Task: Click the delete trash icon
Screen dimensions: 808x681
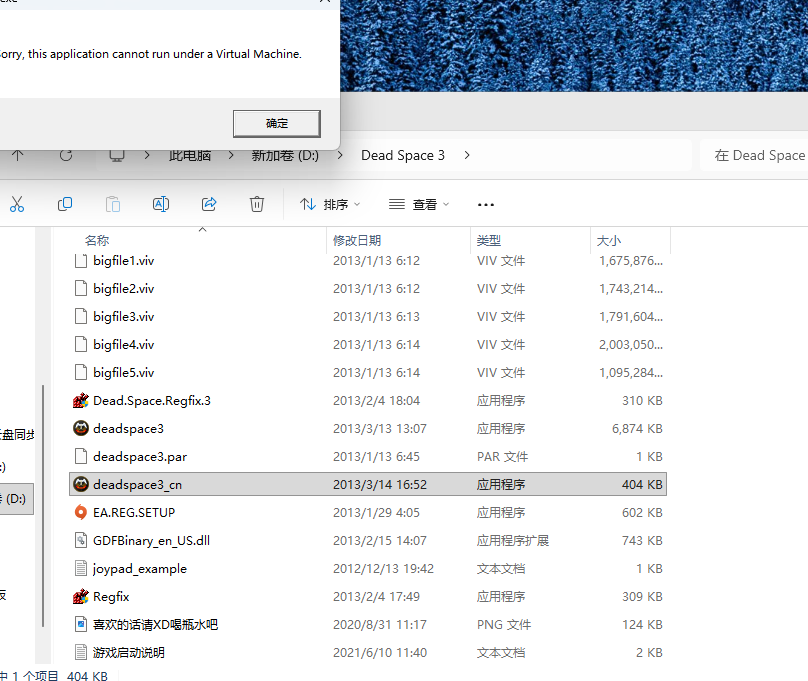Action: point(257,204)
